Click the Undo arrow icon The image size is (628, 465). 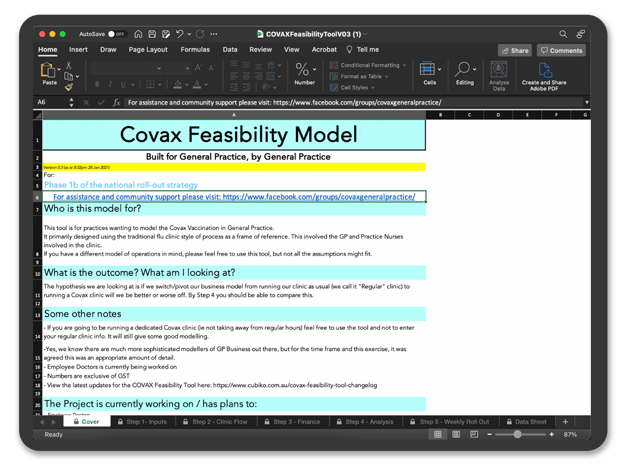pyautogui.click(x=180, y=34)
